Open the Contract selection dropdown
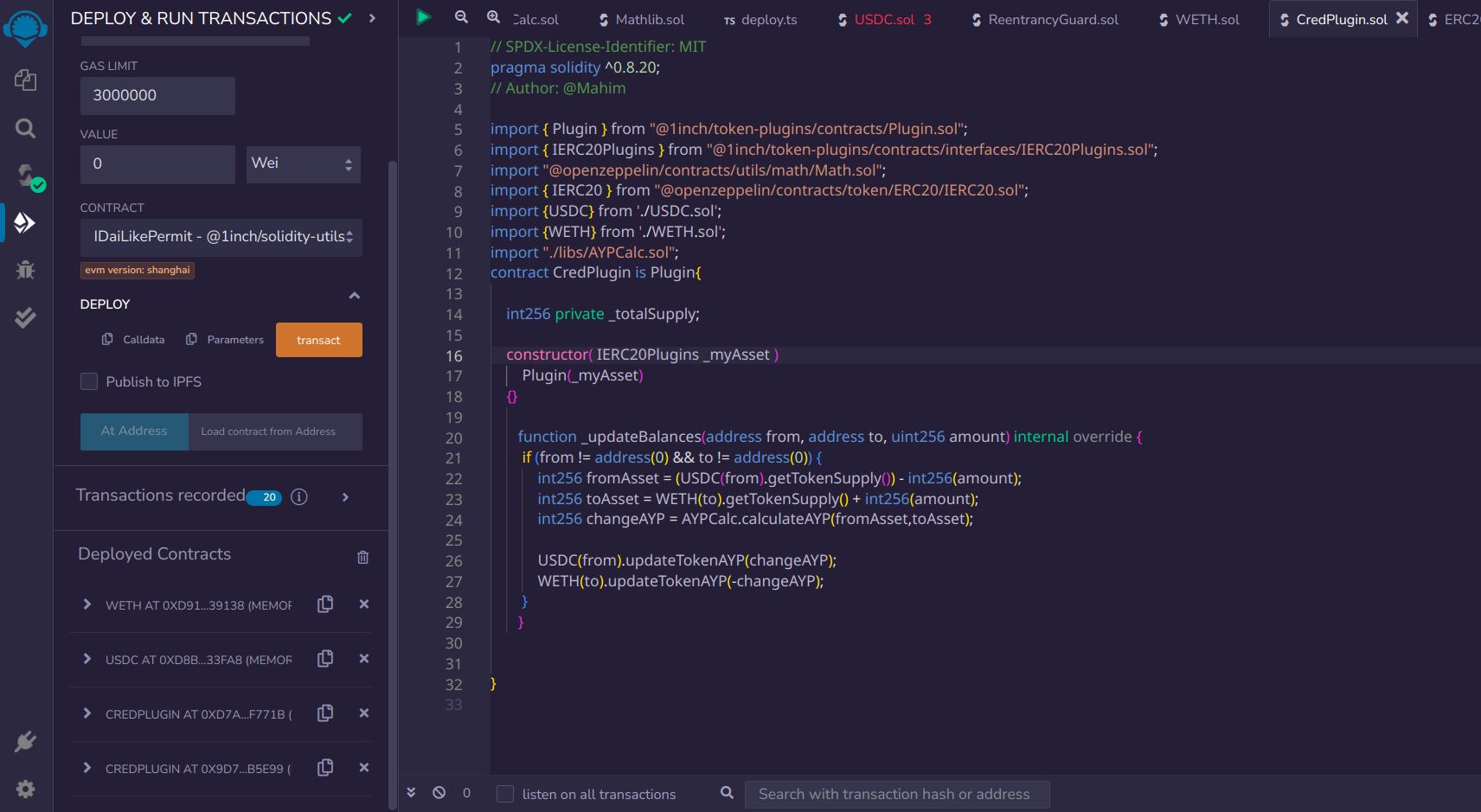 tap(221, 237)
